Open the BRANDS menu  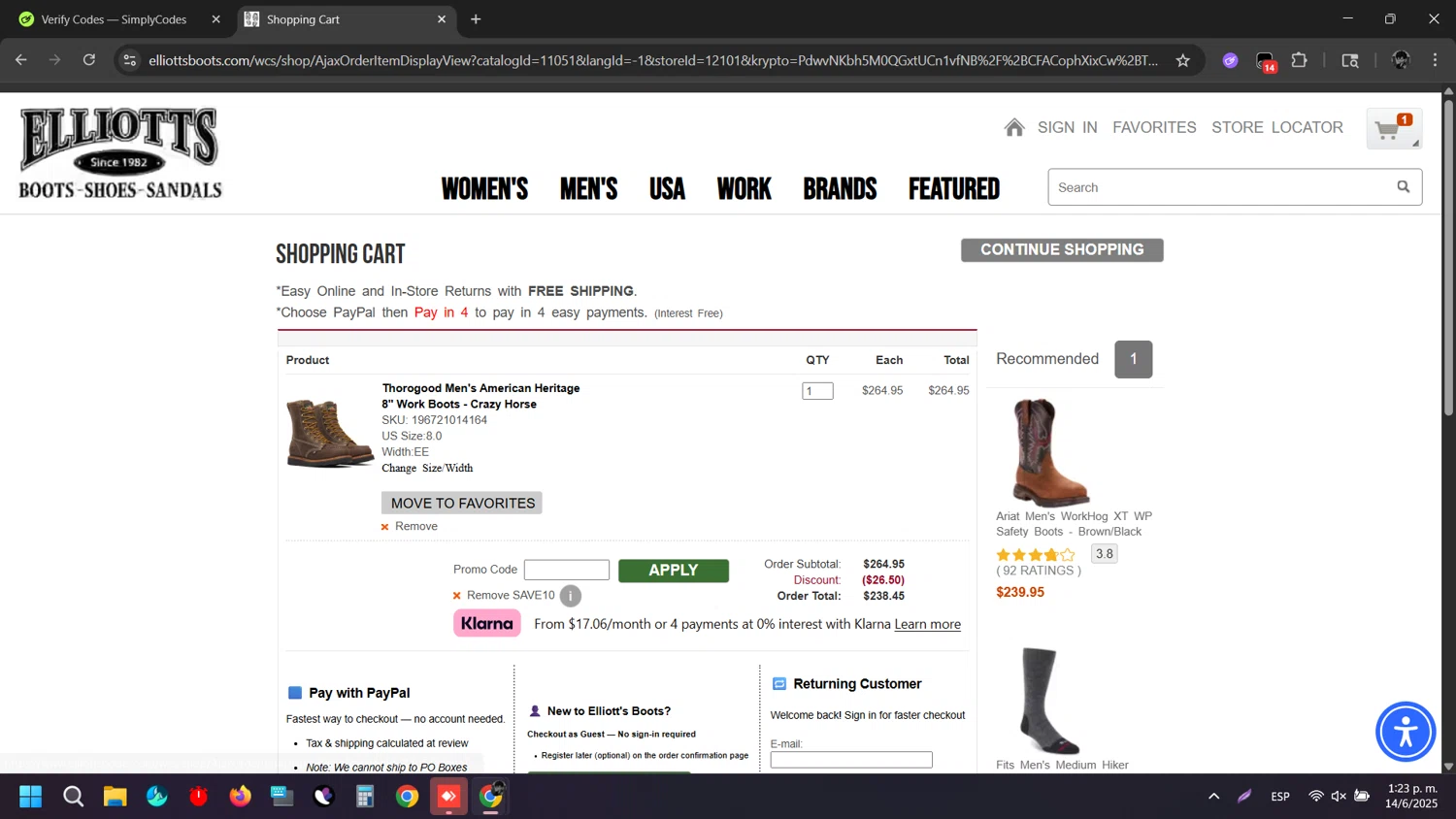[840, 188]
